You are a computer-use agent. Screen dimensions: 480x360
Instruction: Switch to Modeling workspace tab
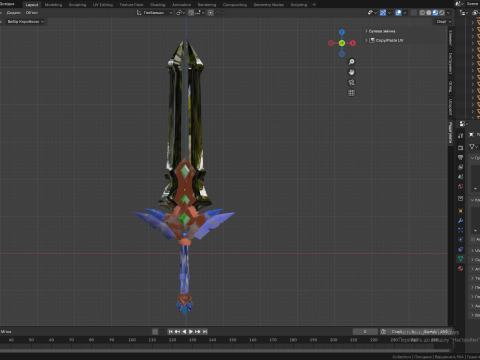(x=53, y=5)
